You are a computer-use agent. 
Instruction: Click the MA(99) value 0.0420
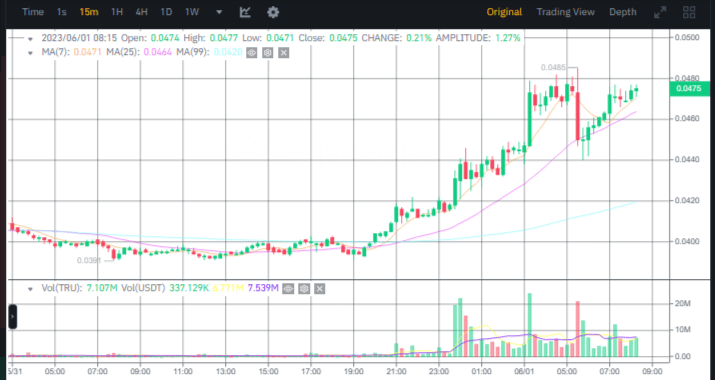point(228,52)
